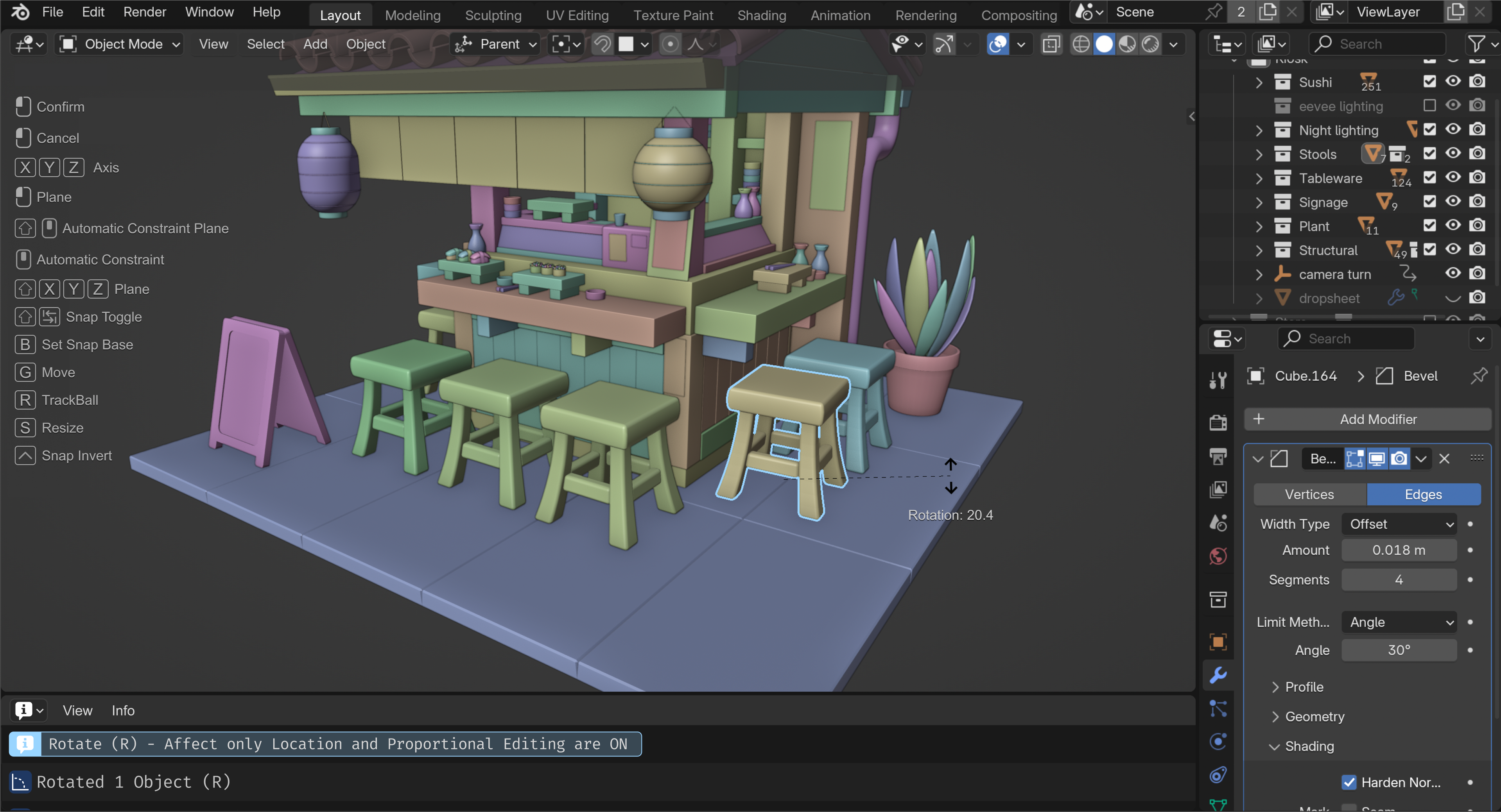Image resolution: width=1501 pixels, height=812 pixels.
Task: Toggle X-ray mode in viewport header
Action: 1051,44
